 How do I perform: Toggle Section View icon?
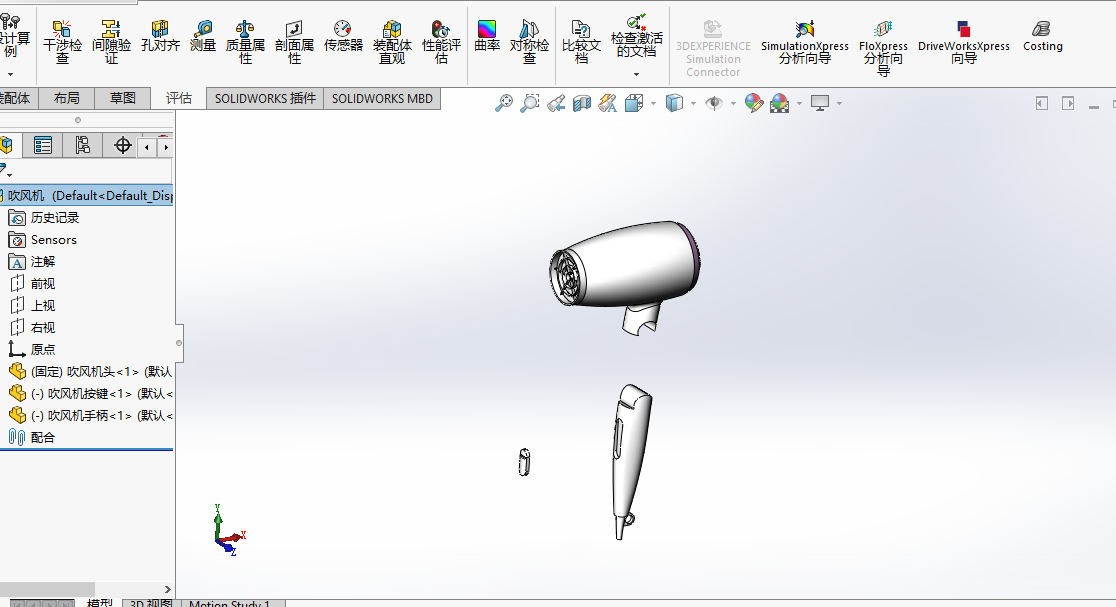pyautogui.click(x=581, y=103)
